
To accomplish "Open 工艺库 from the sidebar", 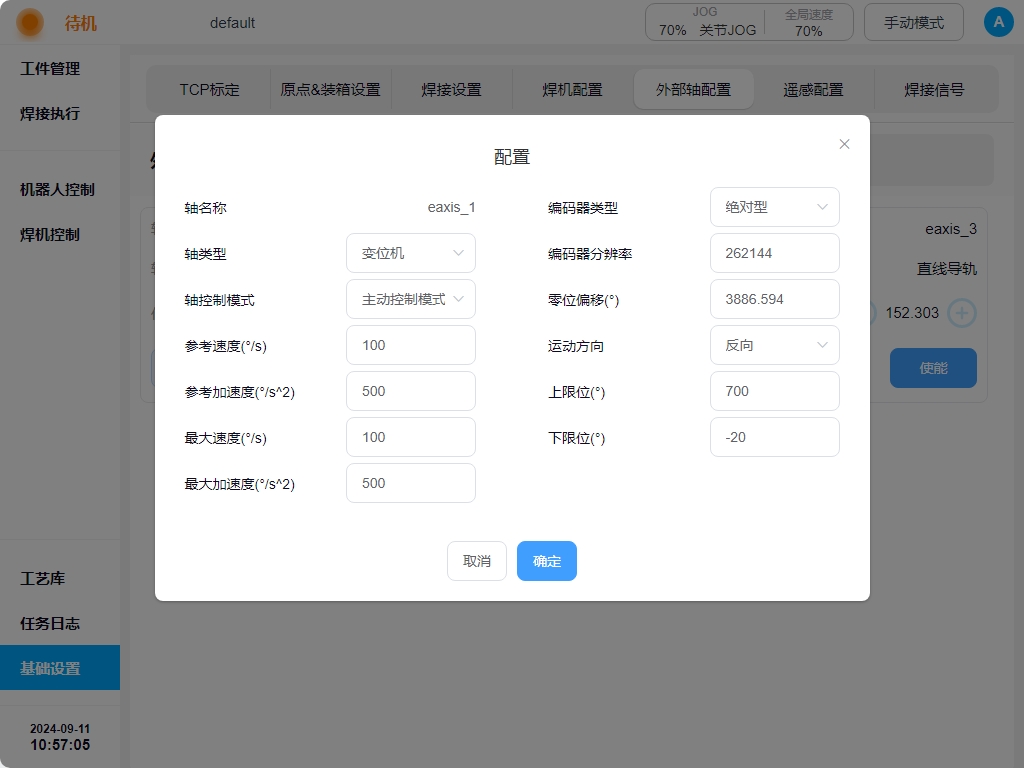I will 42,579.
